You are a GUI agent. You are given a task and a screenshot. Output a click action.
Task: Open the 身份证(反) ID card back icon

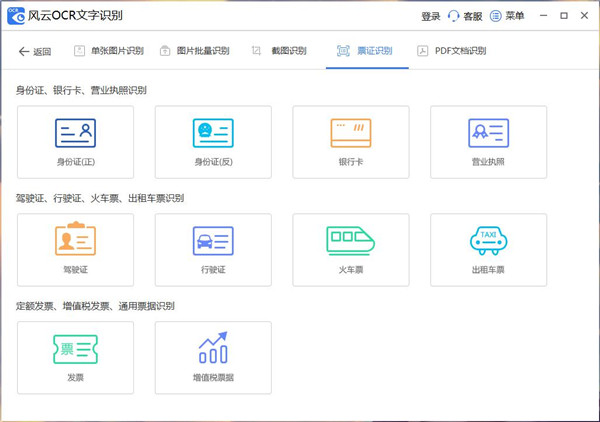click(213, 133)
